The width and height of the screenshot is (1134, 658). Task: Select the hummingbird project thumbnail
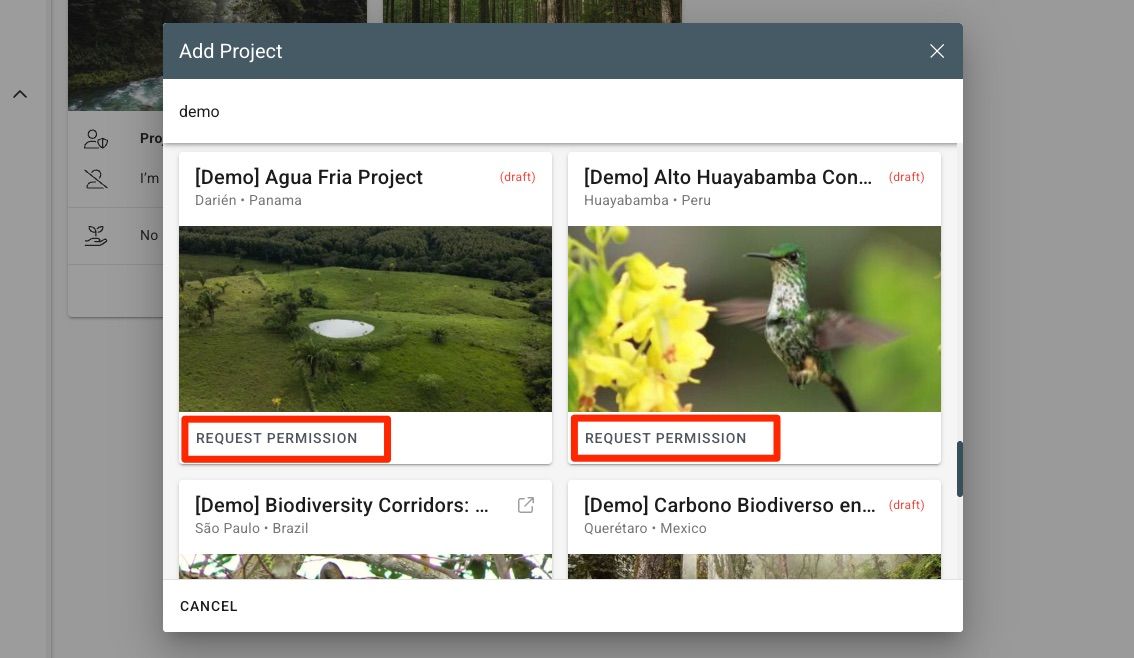click(x=754, y=319)
